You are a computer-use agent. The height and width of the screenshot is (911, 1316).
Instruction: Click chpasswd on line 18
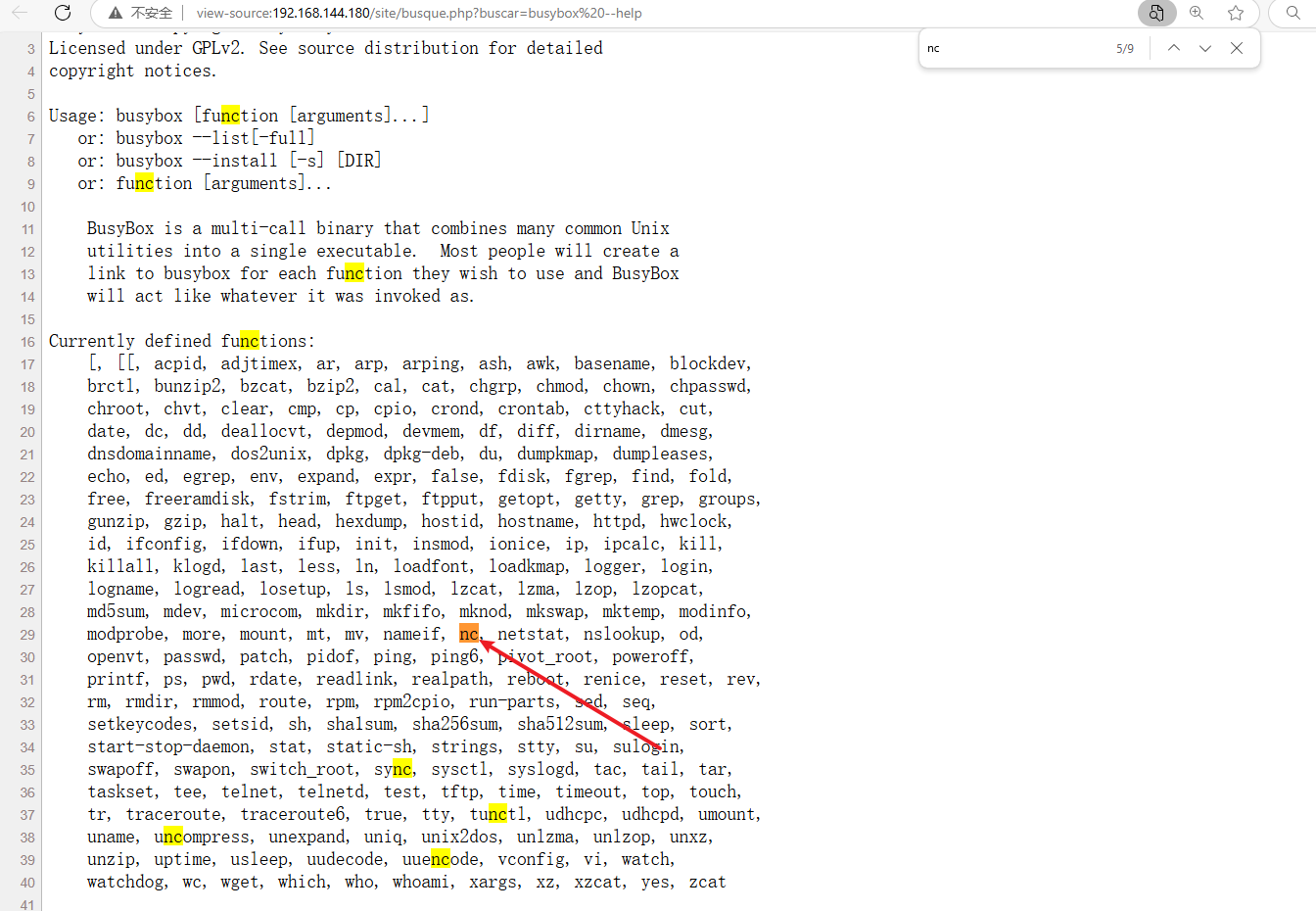[708, 386]
